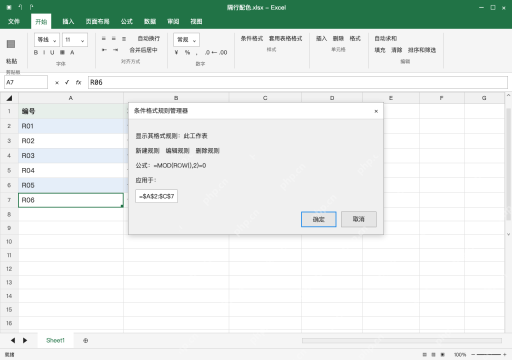Screen dimensions: 512x360
Task: Open Insert Function (fx) dialog
Action: (x=78, y=82)
